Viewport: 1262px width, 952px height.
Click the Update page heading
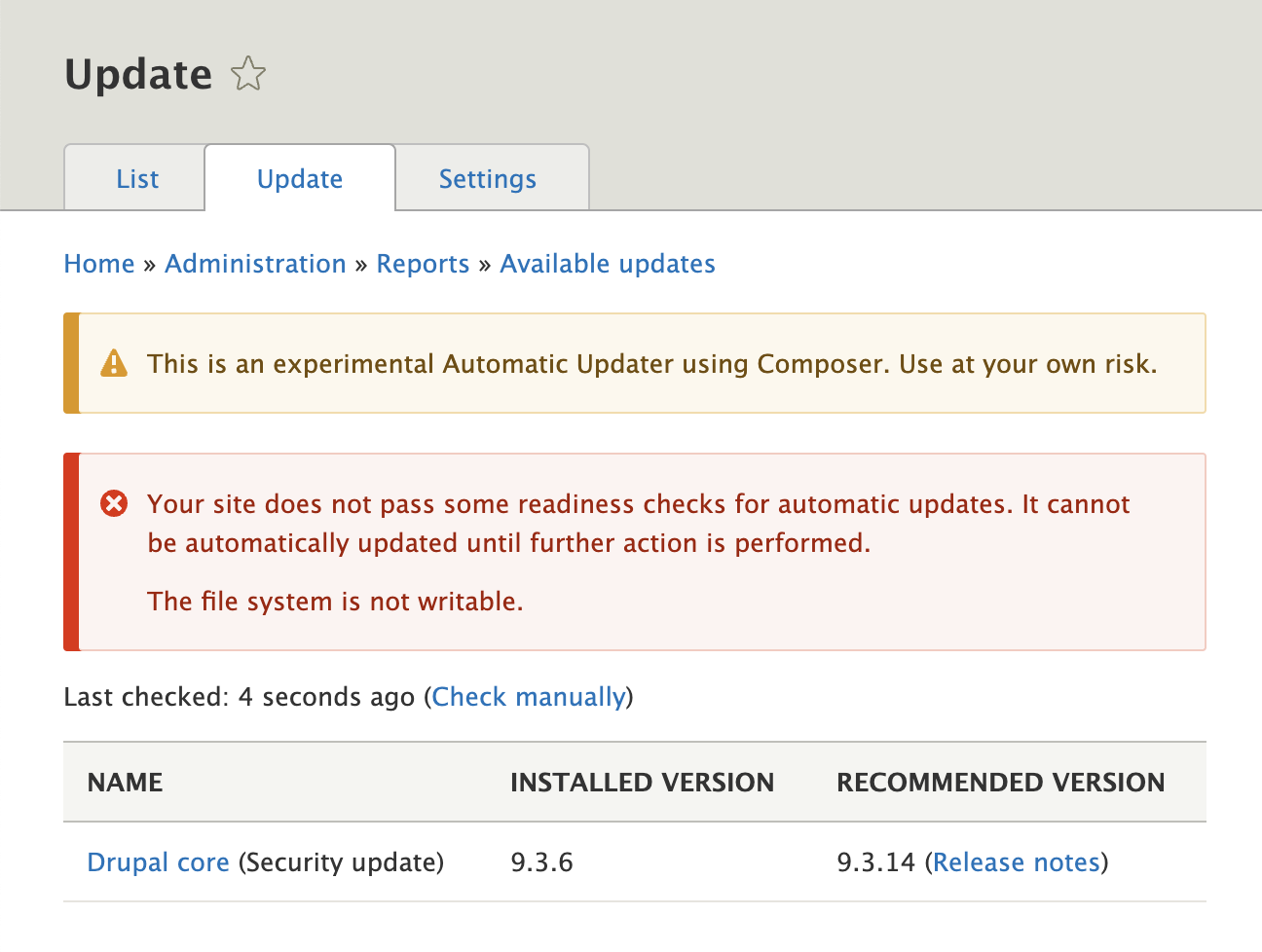138,75
